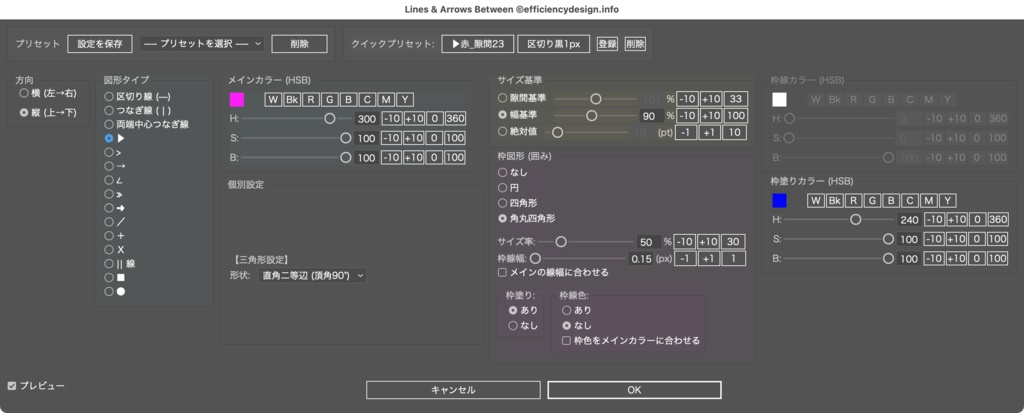Open the 形状 triangle shape dropdown

click(312, 276)
